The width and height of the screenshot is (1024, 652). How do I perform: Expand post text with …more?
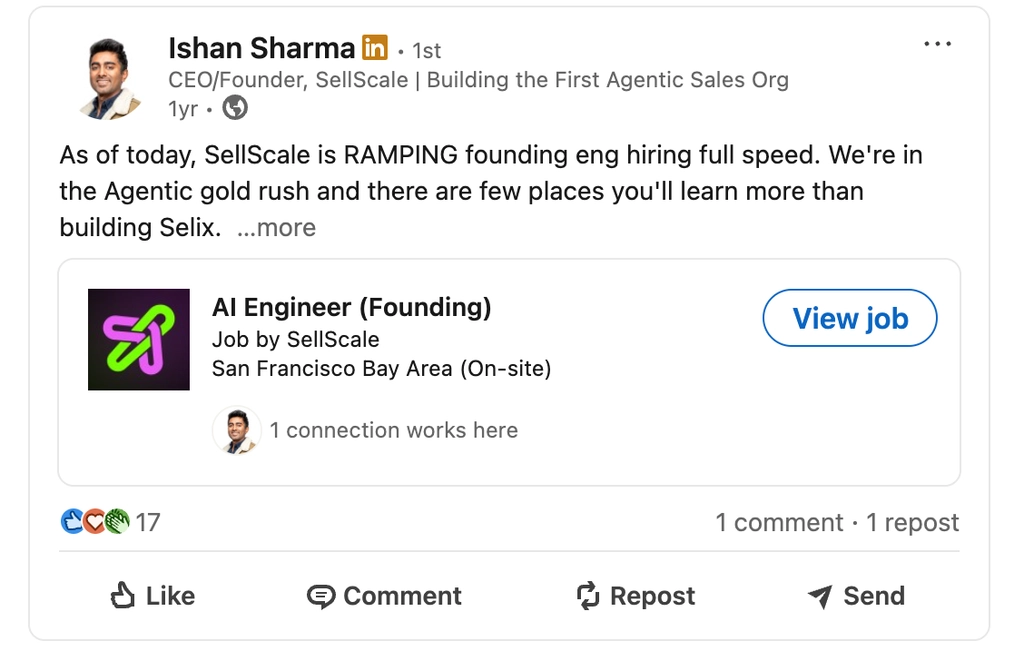277,228
